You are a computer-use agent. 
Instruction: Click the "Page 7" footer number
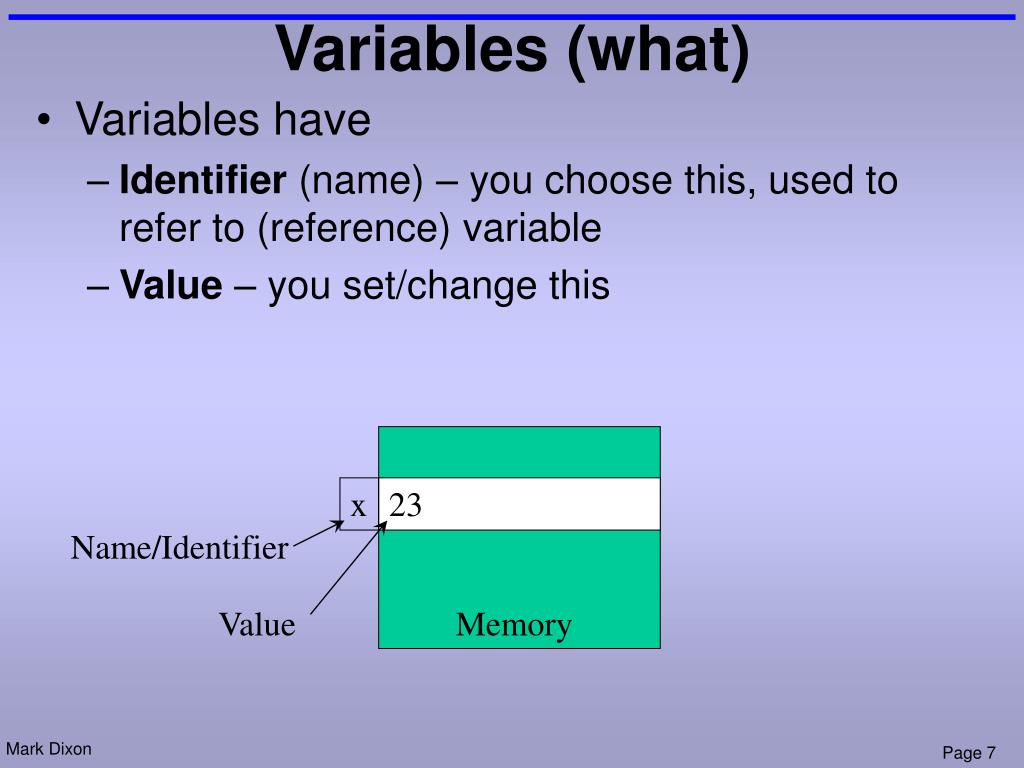tap(968, 753)
